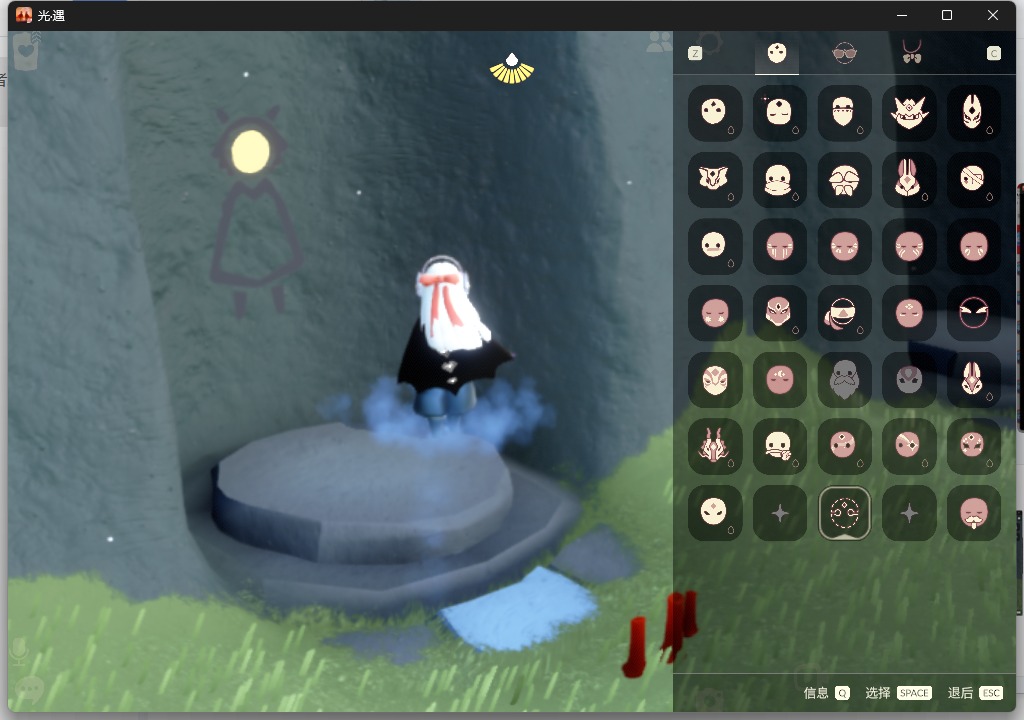Choose the blindfold mask with ponytail

tap(844, 313)
